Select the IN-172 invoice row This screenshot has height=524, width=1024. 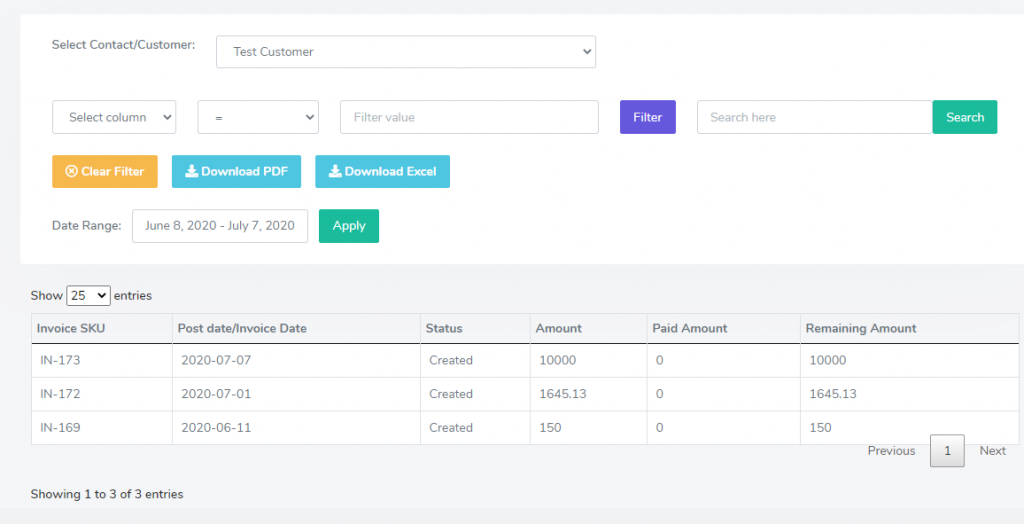point(525,394)
